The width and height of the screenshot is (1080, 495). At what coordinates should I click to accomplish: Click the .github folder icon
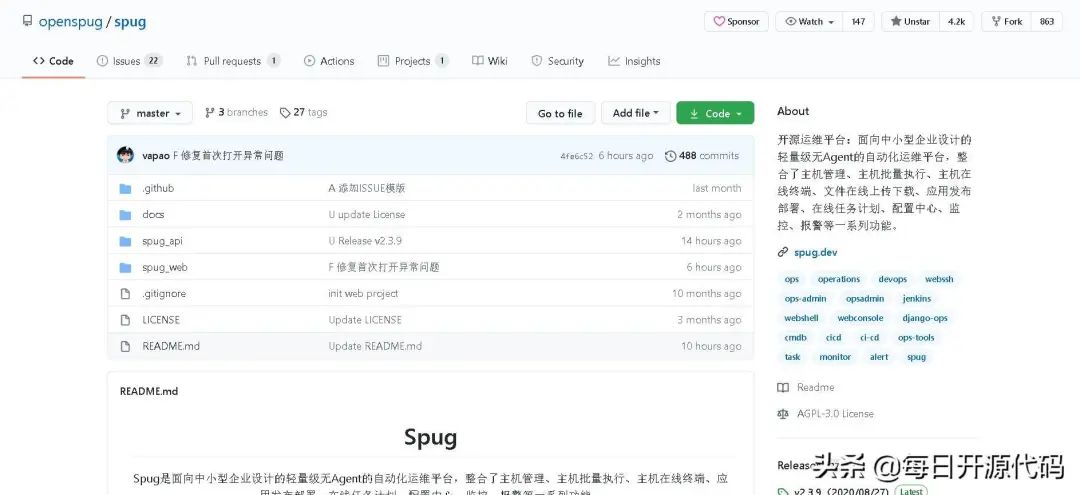pos(125,189)
